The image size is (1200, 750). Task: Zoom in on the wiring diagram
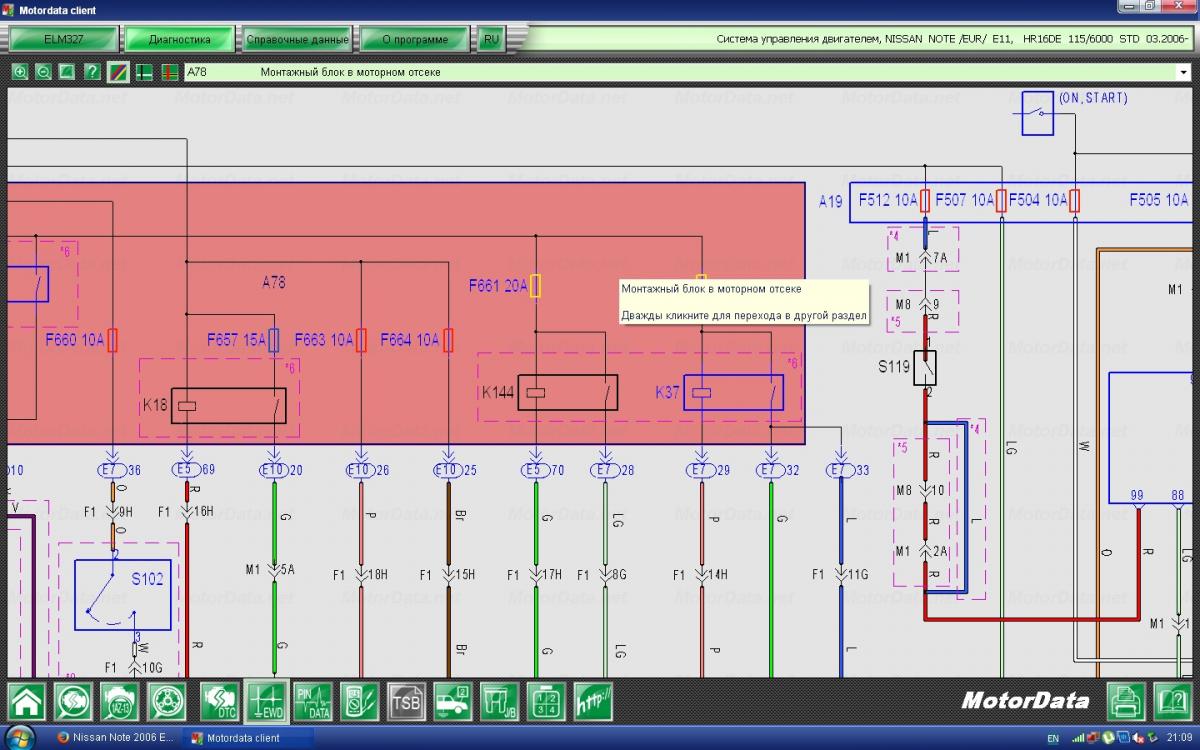pyautogui.click(x=20, y=72)
